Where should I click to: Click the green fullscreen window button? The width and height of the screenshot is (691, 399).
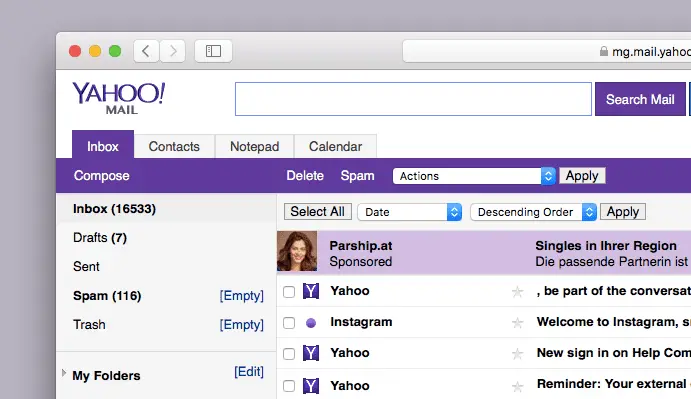pyautogui.click(x=115, y=51)
